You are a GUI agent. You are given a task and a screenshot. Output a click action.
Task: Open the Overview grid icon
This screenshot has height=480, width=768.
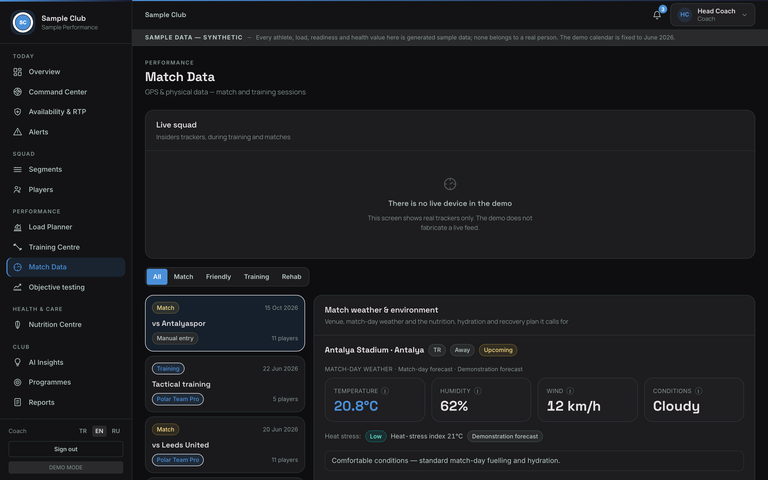[x=18, y=72]
